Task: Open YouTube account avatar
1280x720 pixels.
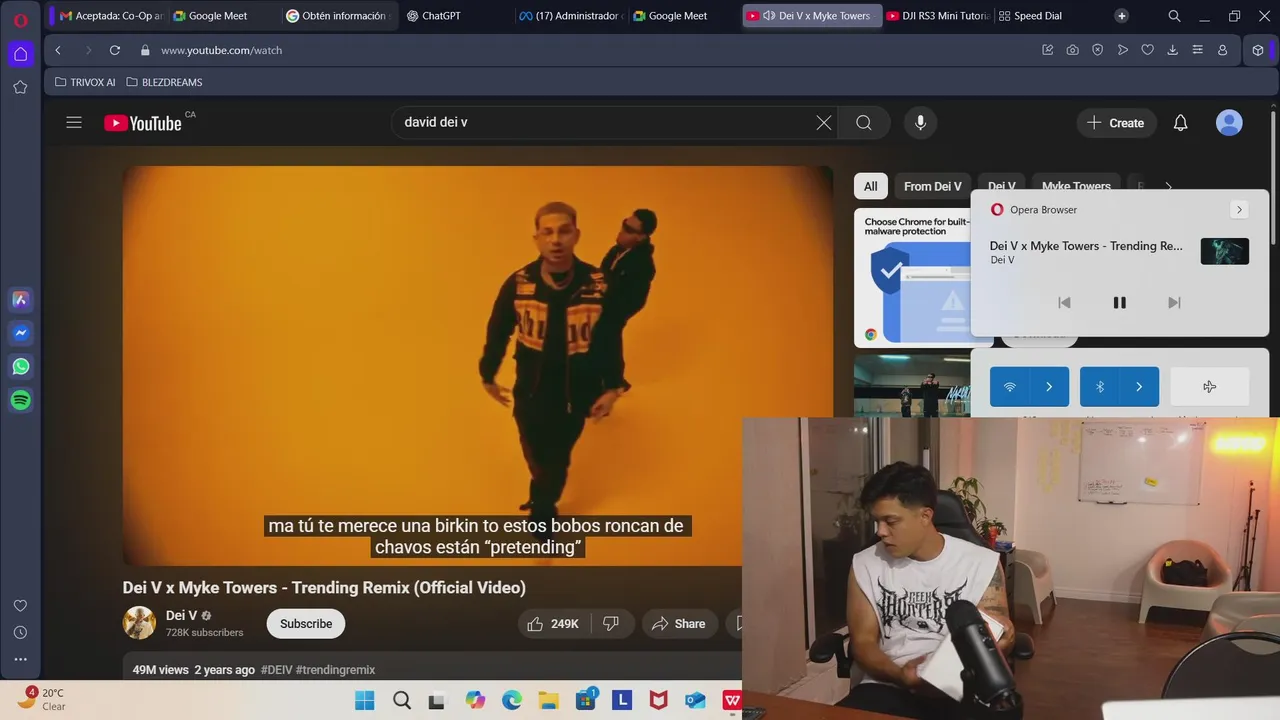Action: tap(1229, 123)
